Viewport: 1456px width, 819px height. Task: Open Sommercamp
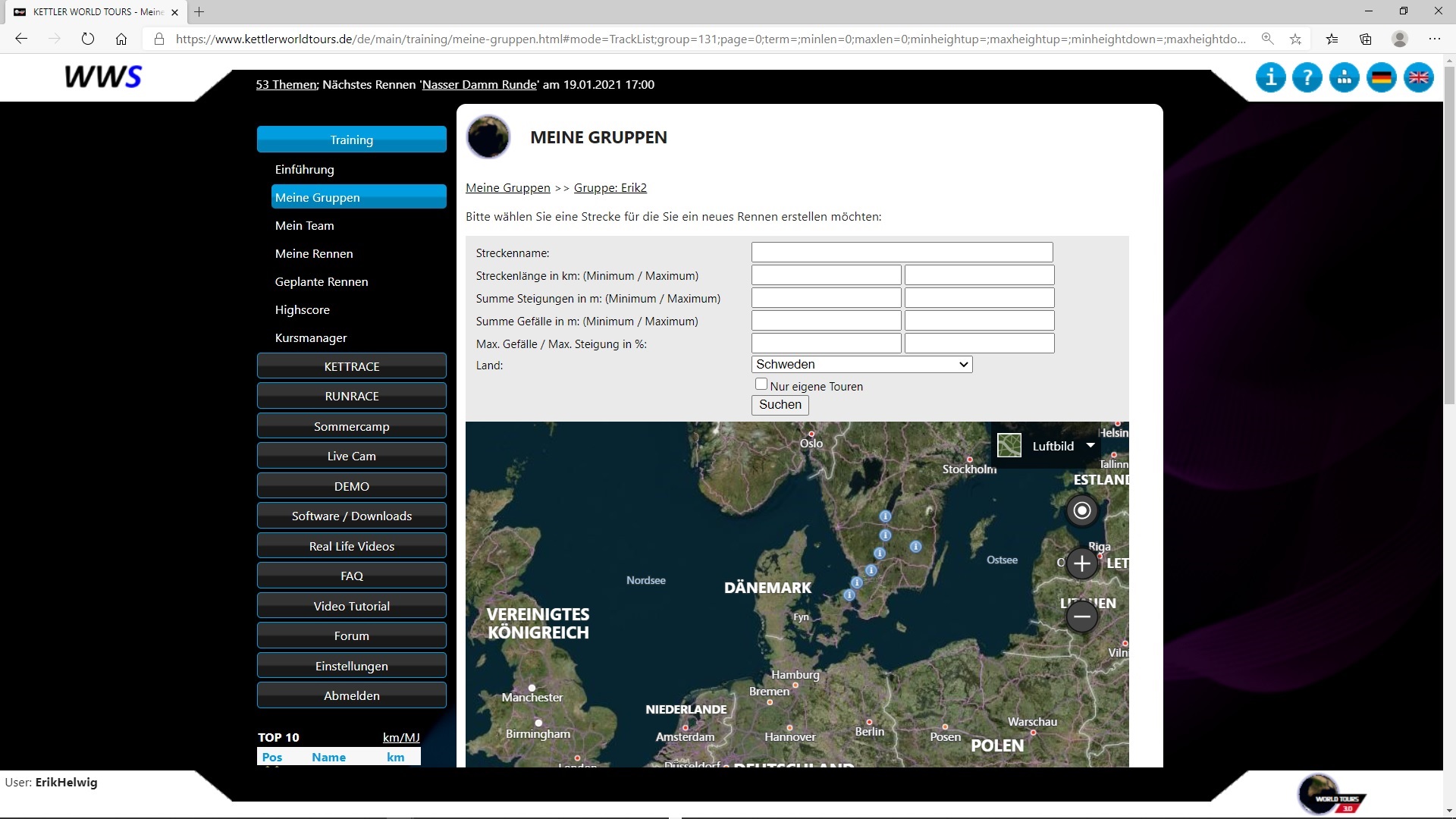(x=352, y=426)
